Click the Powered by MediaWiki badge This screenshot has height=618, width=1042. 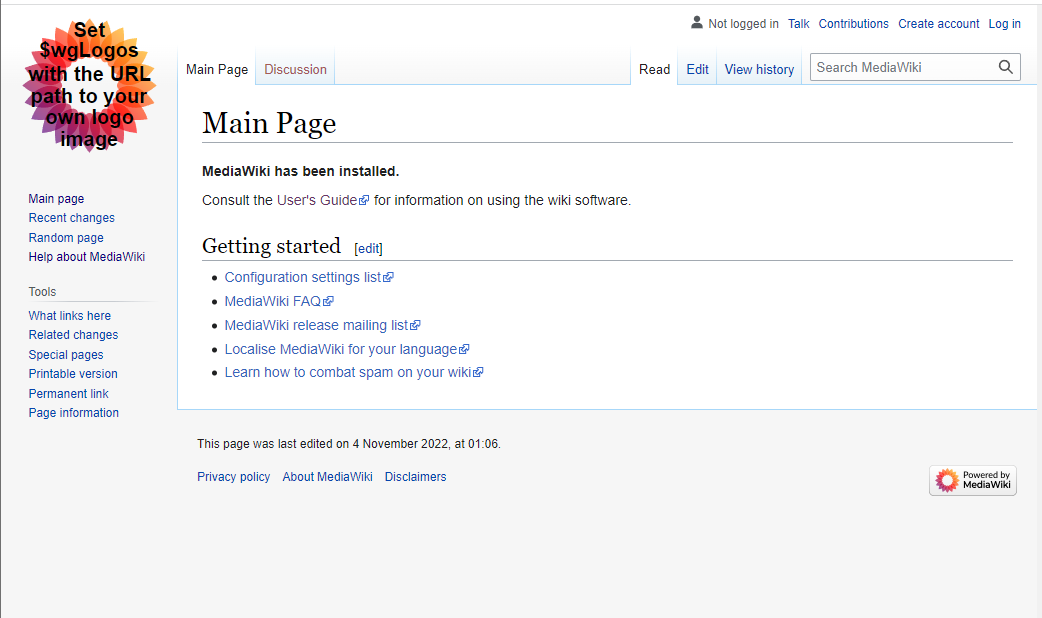click(972, 481)
